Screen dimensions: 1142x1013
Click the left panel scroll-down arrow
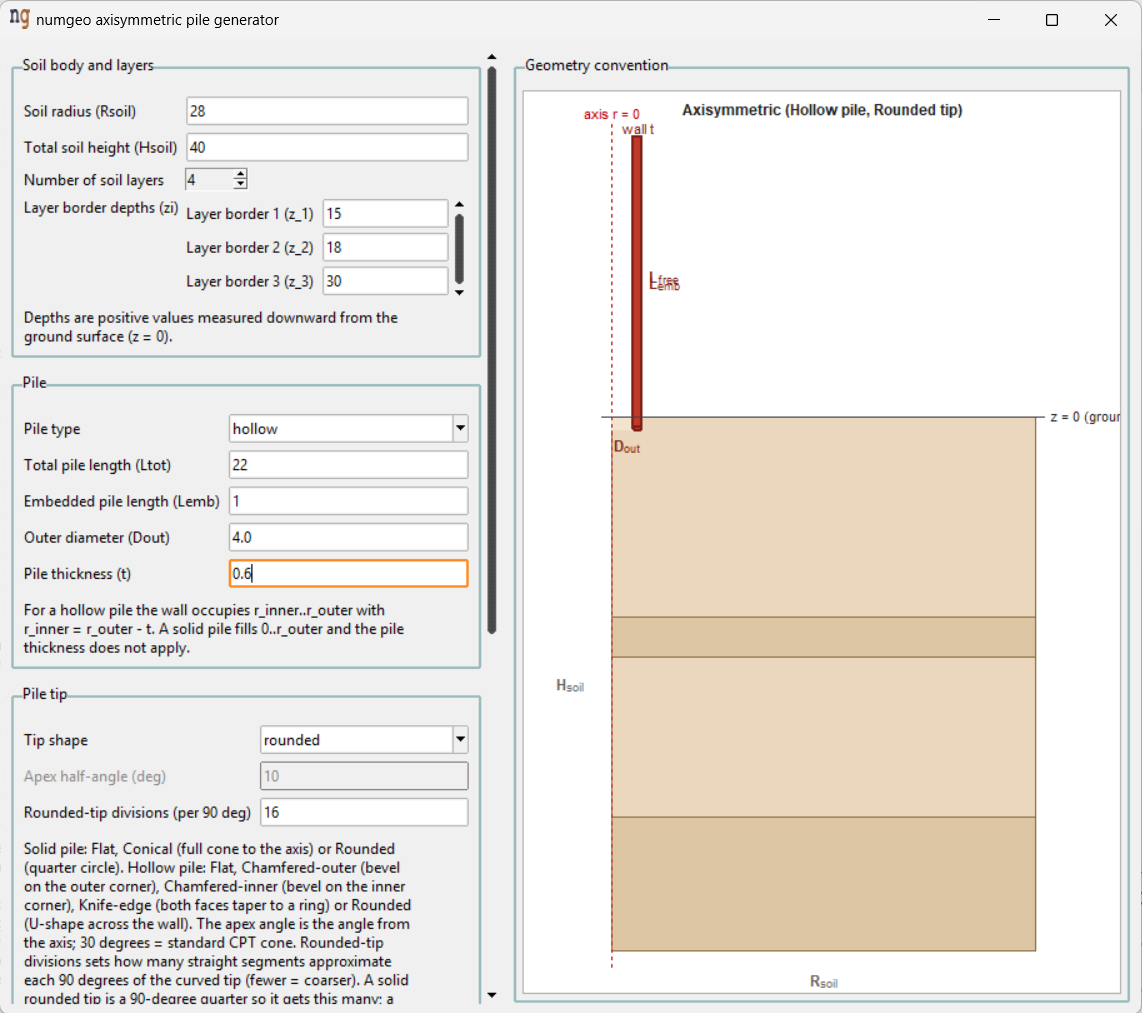click(492, 995)
